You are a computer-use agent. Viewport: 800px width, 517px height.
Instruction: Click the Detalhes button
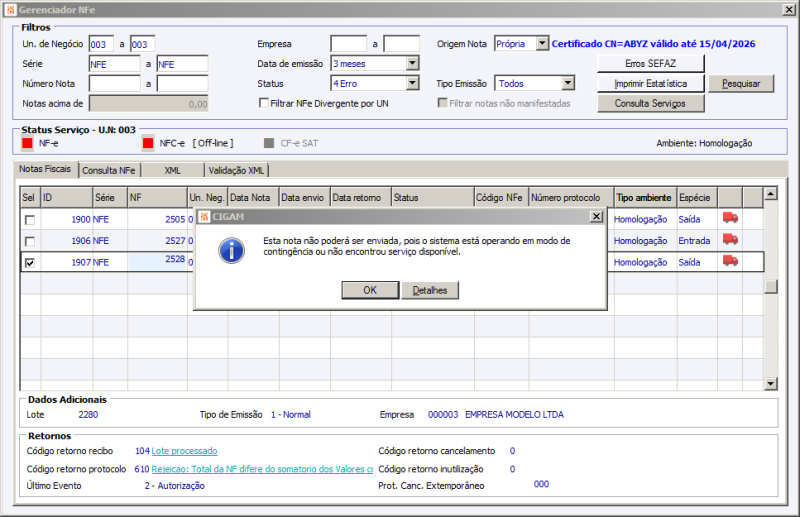[430, 290]
